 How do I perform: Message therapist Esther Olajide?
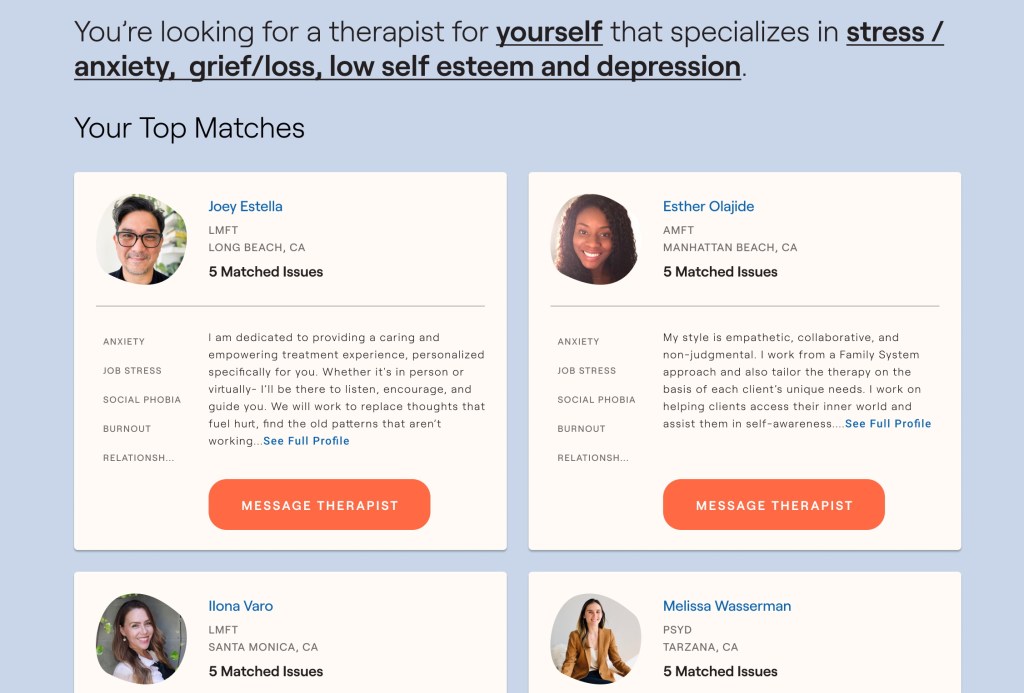point(773,505)
